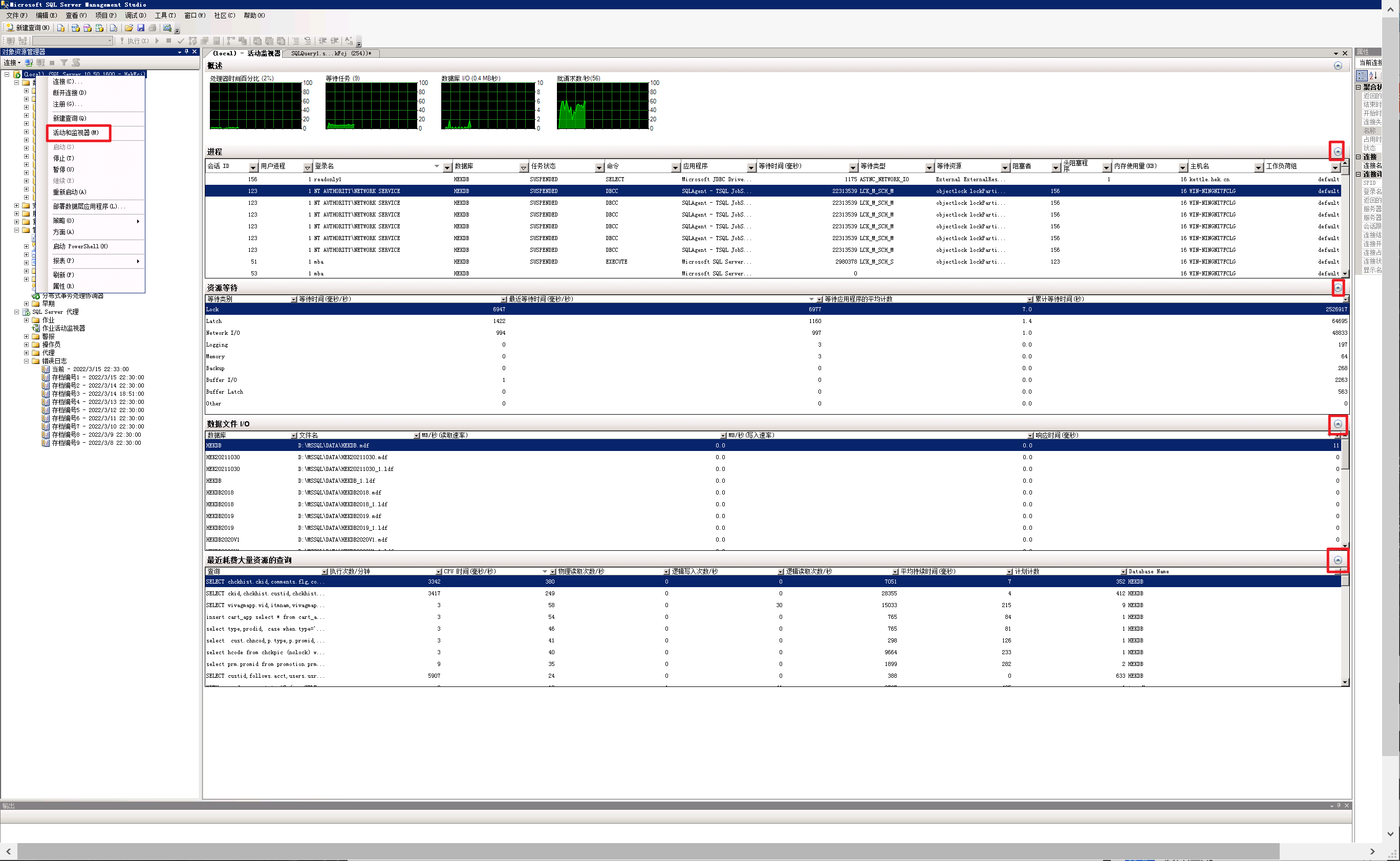Click Object Explorer disconnect icon

click(40, 62)
